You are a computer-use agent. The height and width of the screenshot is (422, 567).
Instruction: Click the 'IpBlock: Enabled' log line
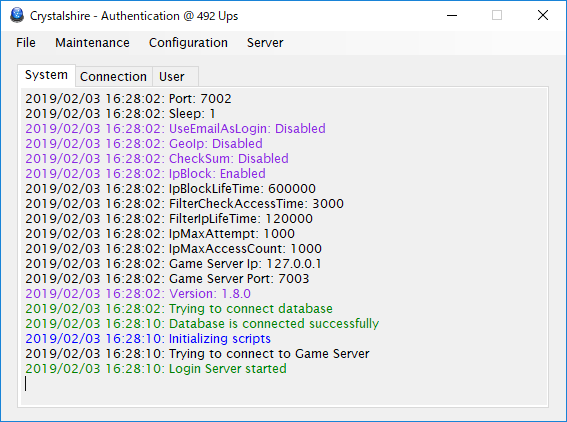(x=145, y=174)
